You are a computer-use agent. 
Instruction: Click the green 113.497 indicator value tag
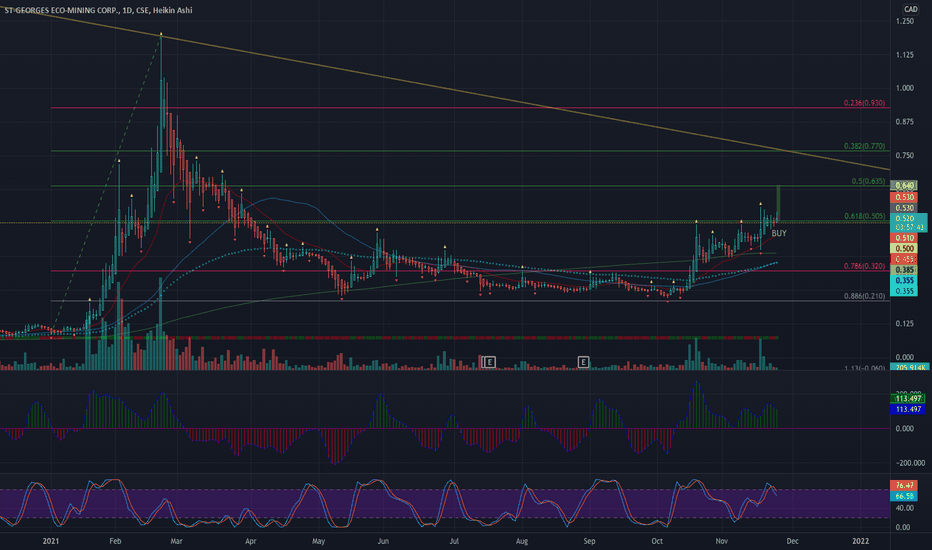tap(908, 398)
